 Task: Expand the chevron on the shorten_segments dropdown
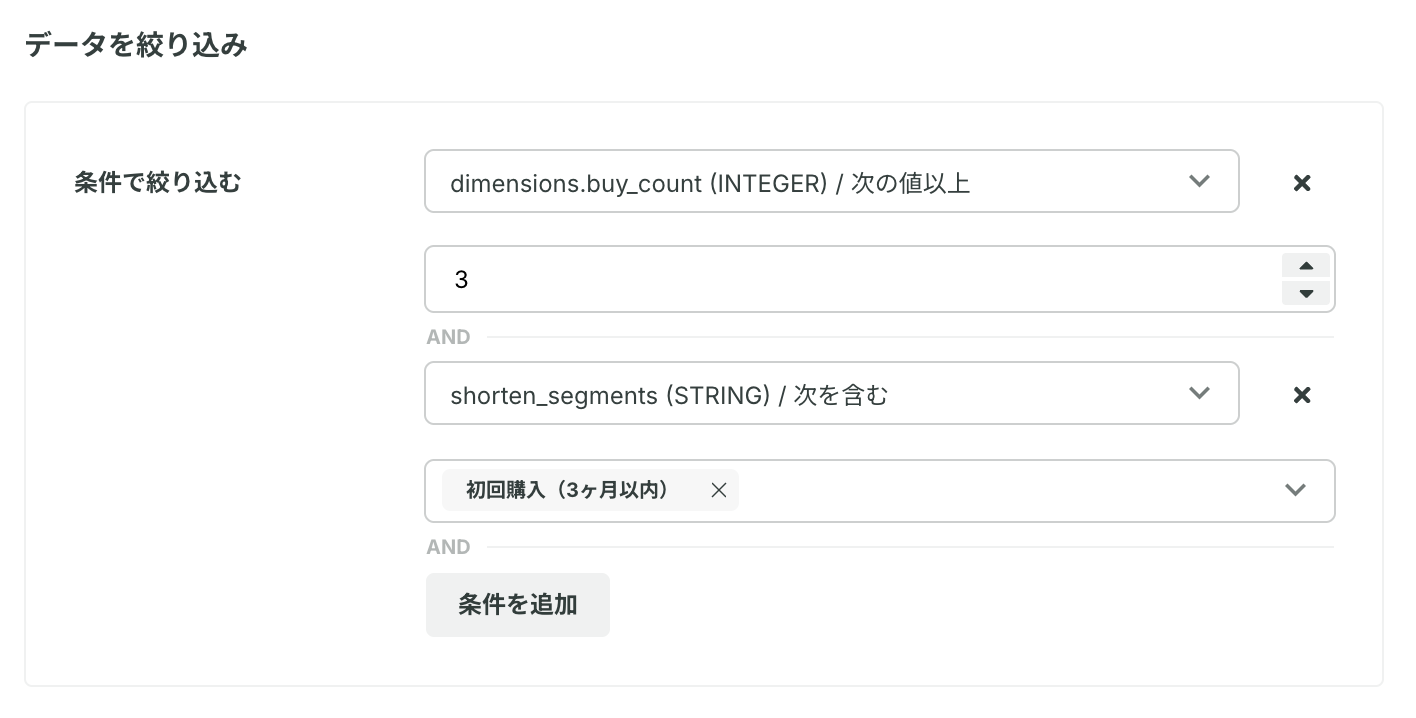coord(1199,394)
